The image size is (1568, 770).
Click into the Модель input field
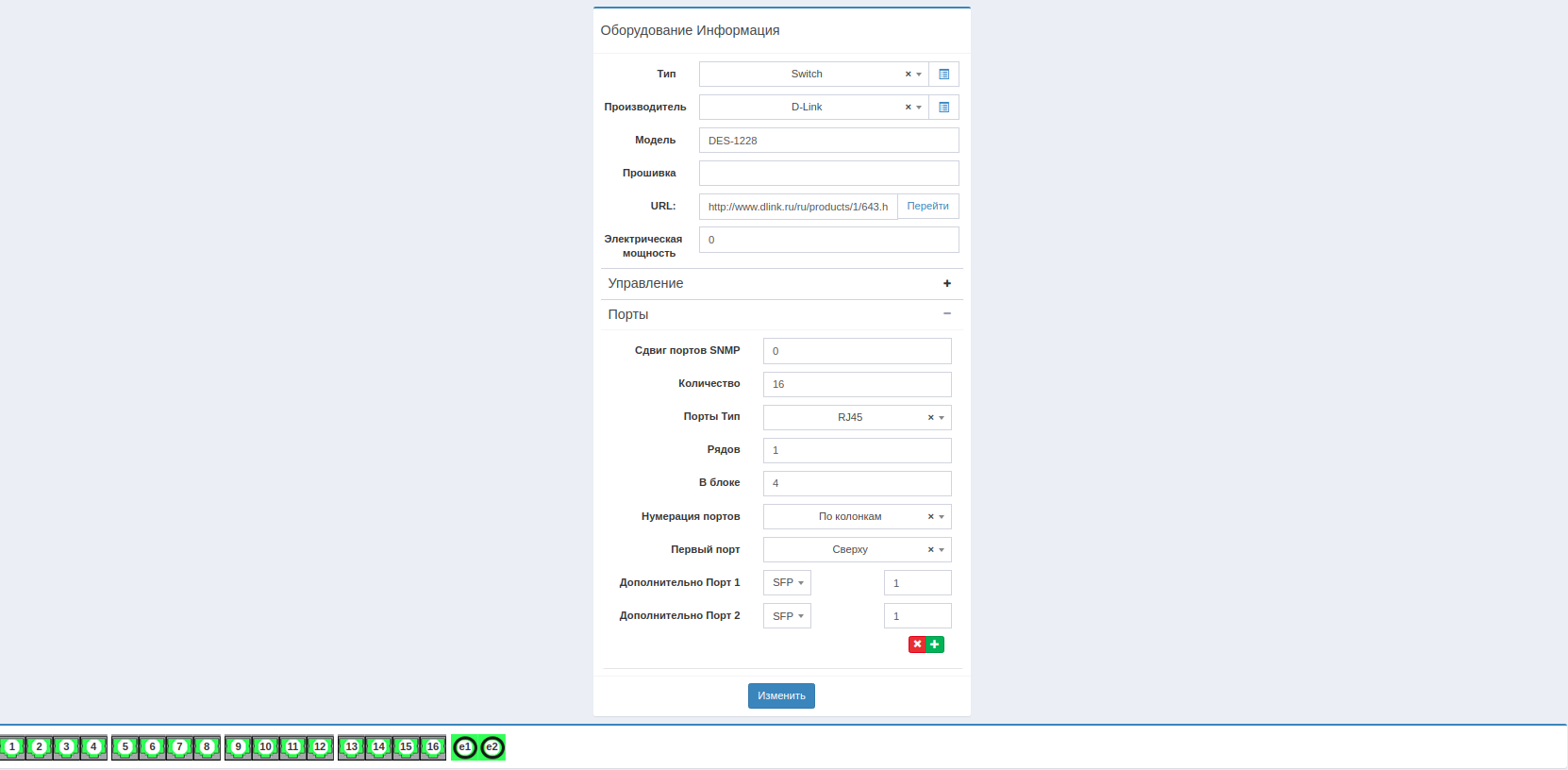[828, 141]
